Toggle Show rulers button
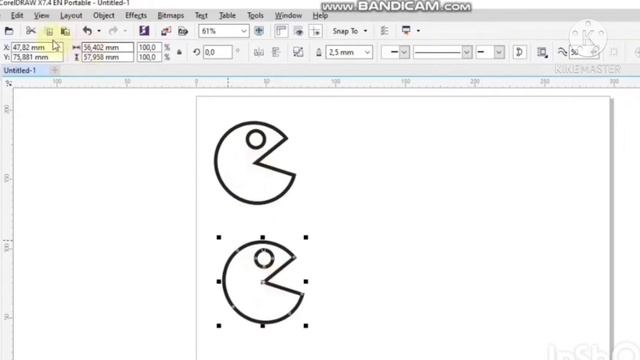Image resolution: width=640 pixels, height=360 pixels. (x=281, y=31)
